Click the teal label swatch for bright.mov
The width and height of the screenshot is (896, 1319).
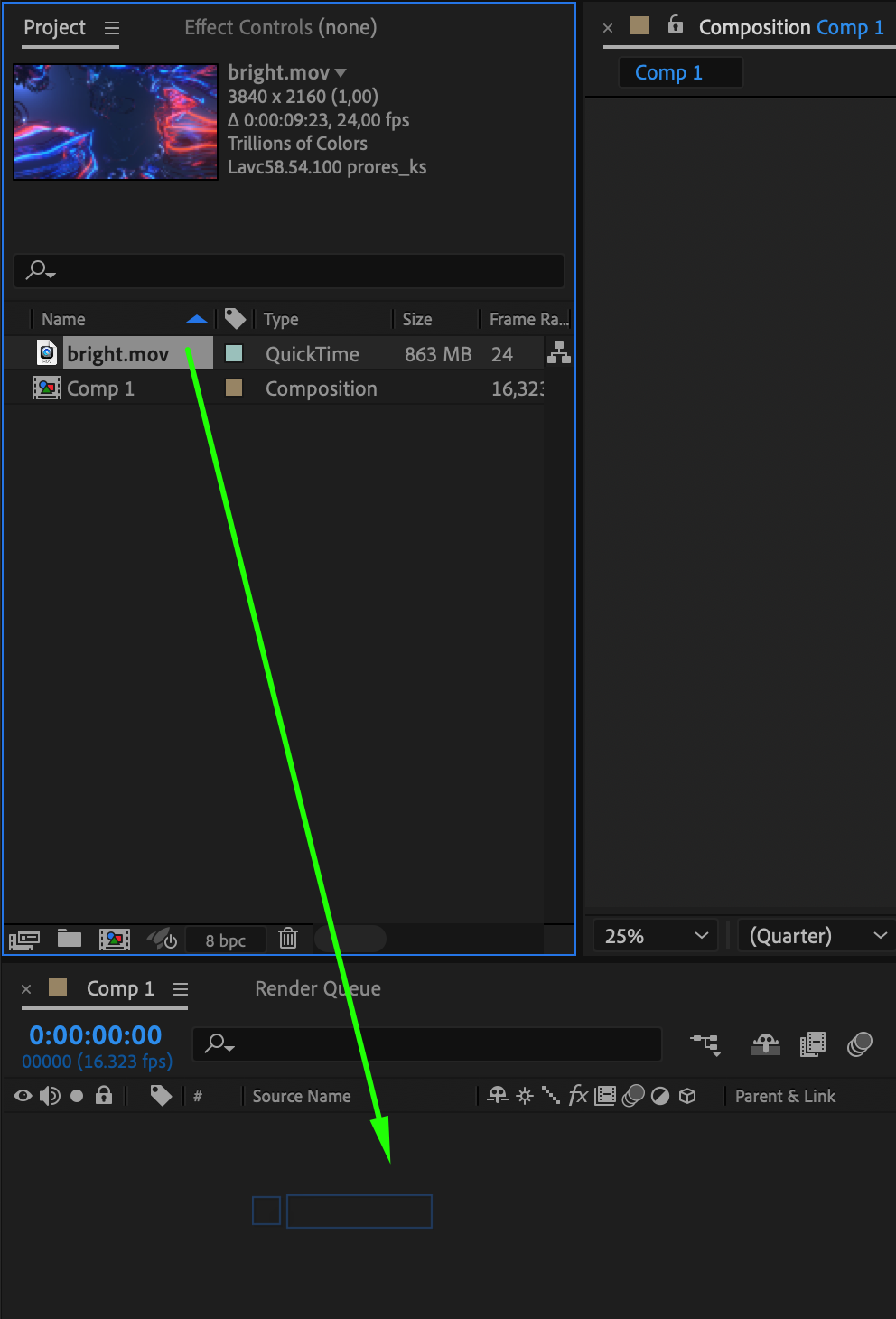click(234, 353)
